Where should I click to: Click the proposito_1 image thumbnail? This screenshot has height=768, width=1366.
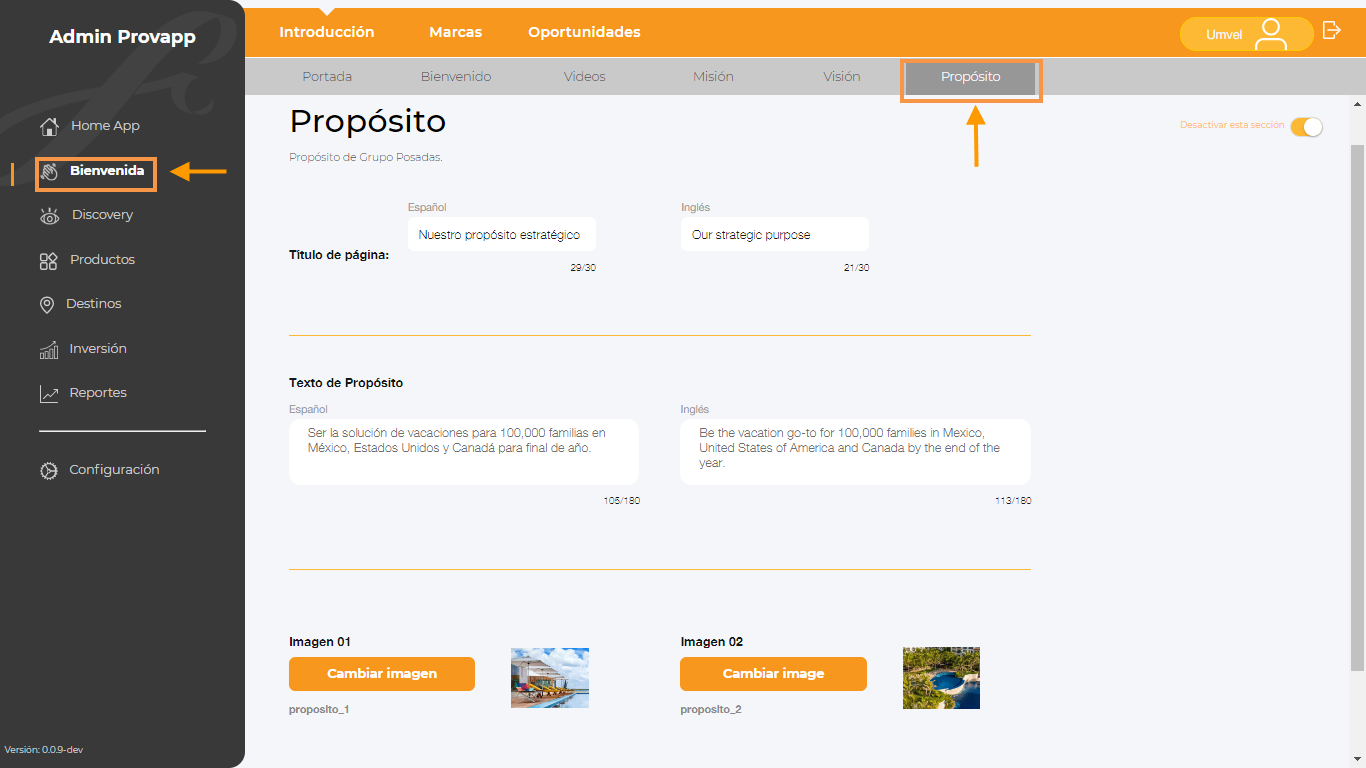click(x=550, y=678)
